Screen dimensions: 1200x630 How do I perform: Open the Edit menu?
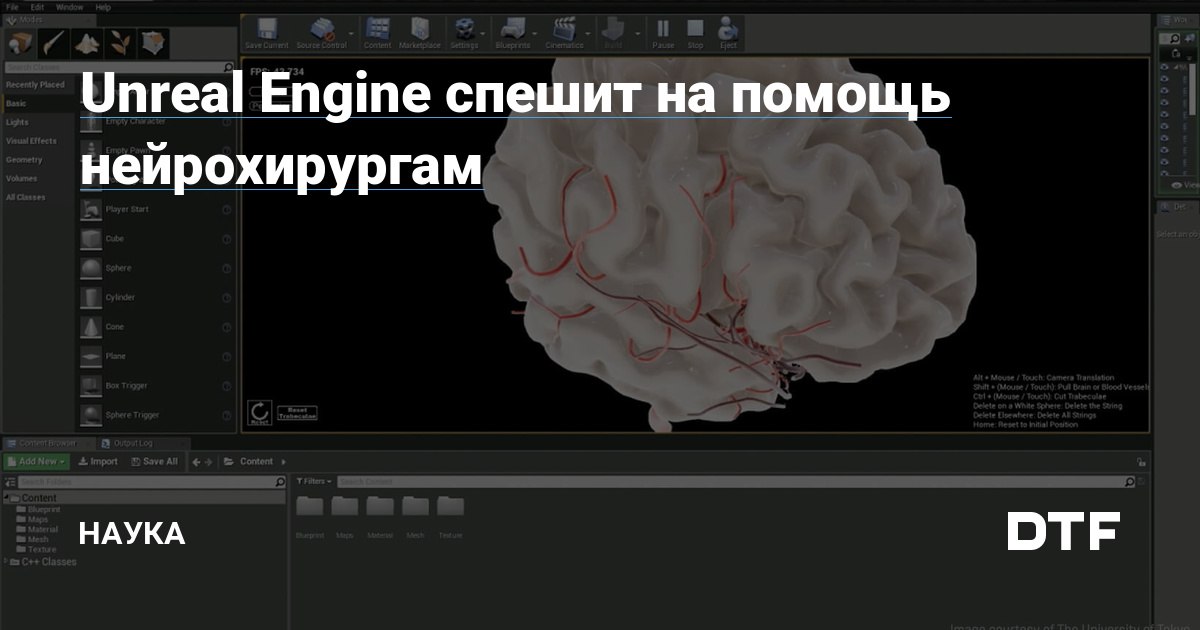point(38,6)
